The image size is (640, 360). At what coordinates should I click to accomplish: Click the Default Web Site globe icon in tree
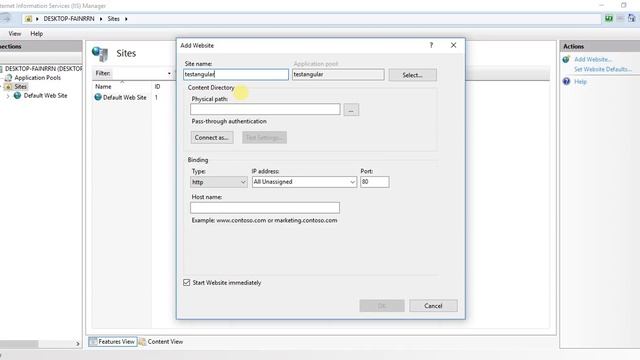pyautogui.click(x=18, y=96)
